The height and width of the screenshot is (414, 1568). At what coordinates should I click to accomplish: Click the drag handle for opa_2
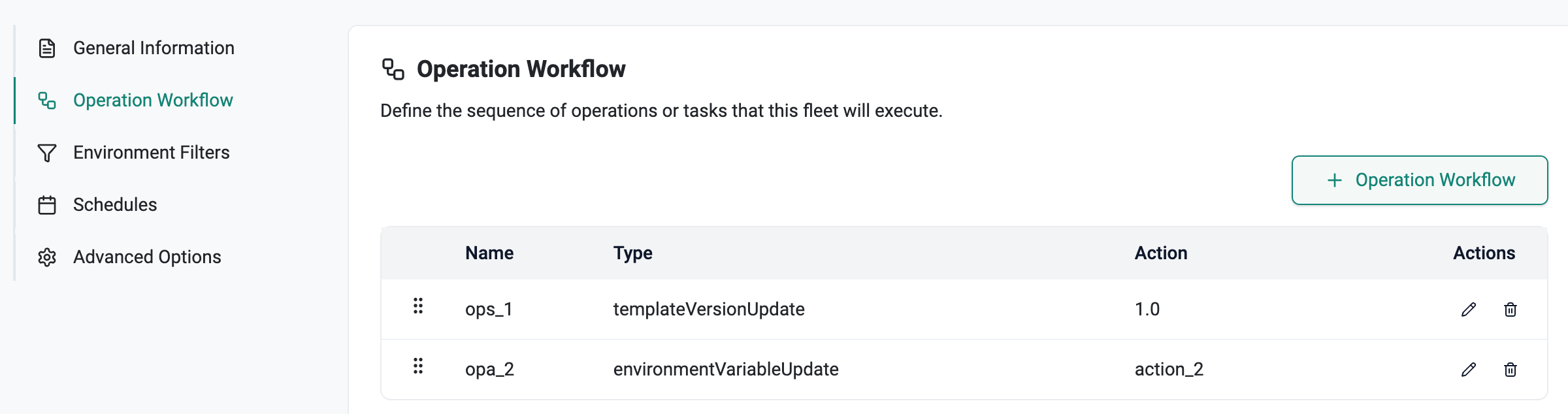tap(418, 366)
